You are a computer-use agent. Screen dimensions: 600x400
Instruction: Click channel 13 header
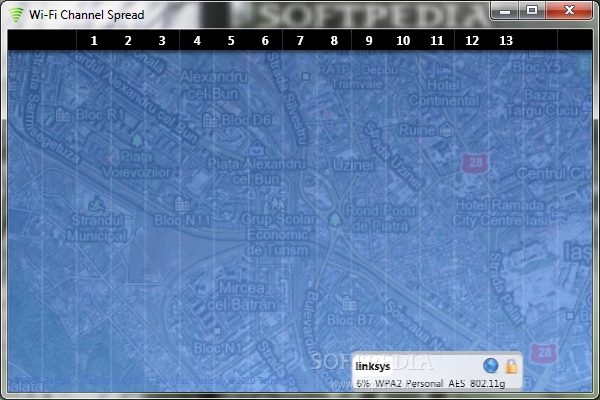tap(506, 41)
